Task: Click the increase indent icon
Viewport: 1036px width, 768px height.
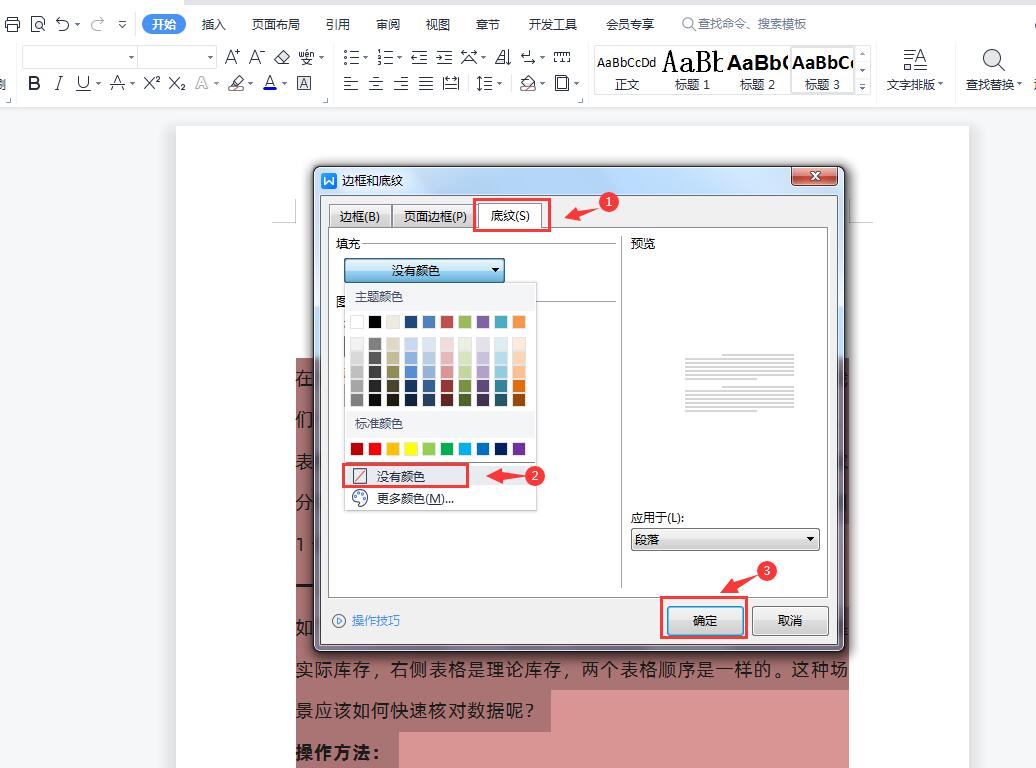Action: coord(447,58)
